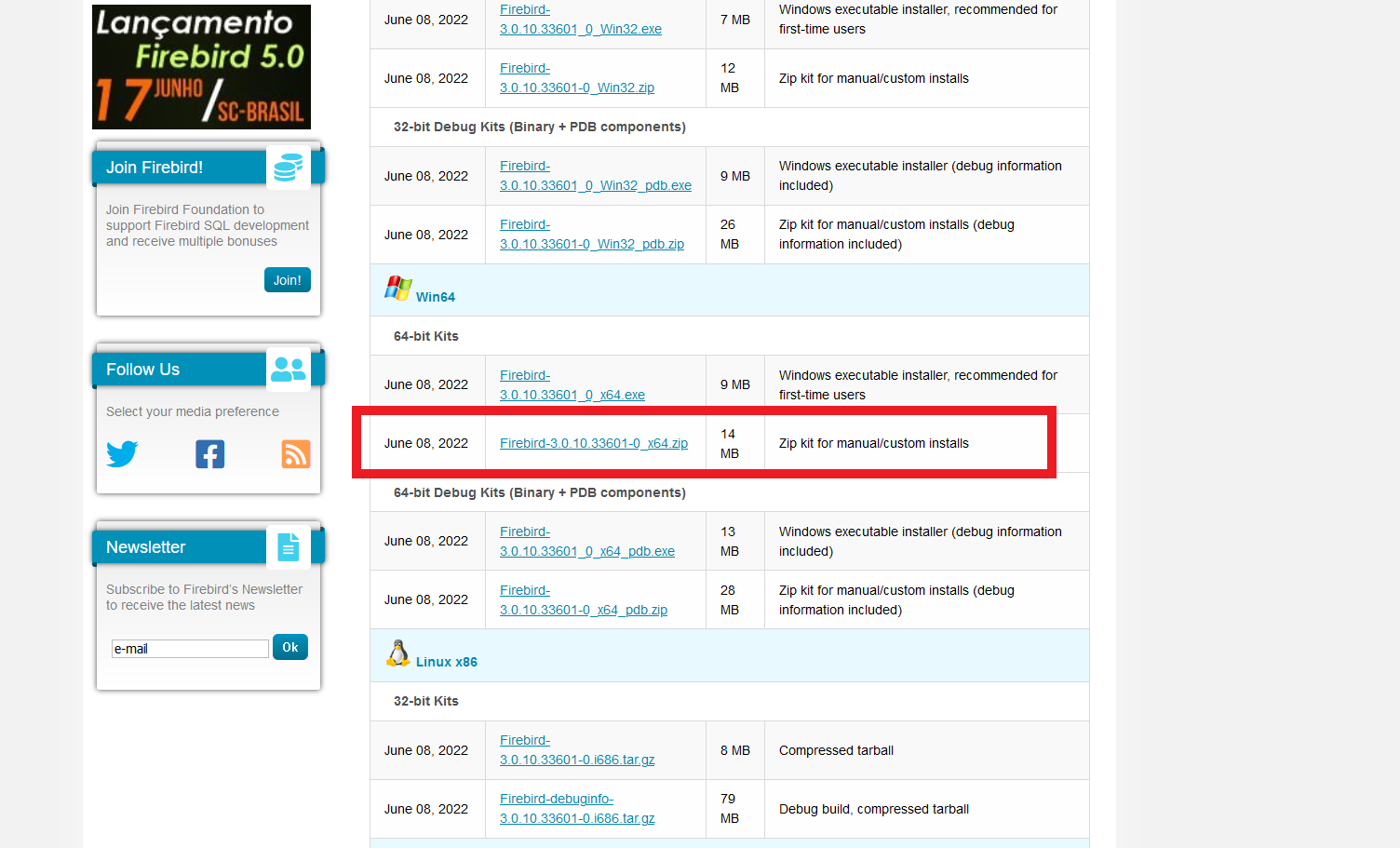Click the 32-bit Kits subheading under Linux

(x=426, y=701)
